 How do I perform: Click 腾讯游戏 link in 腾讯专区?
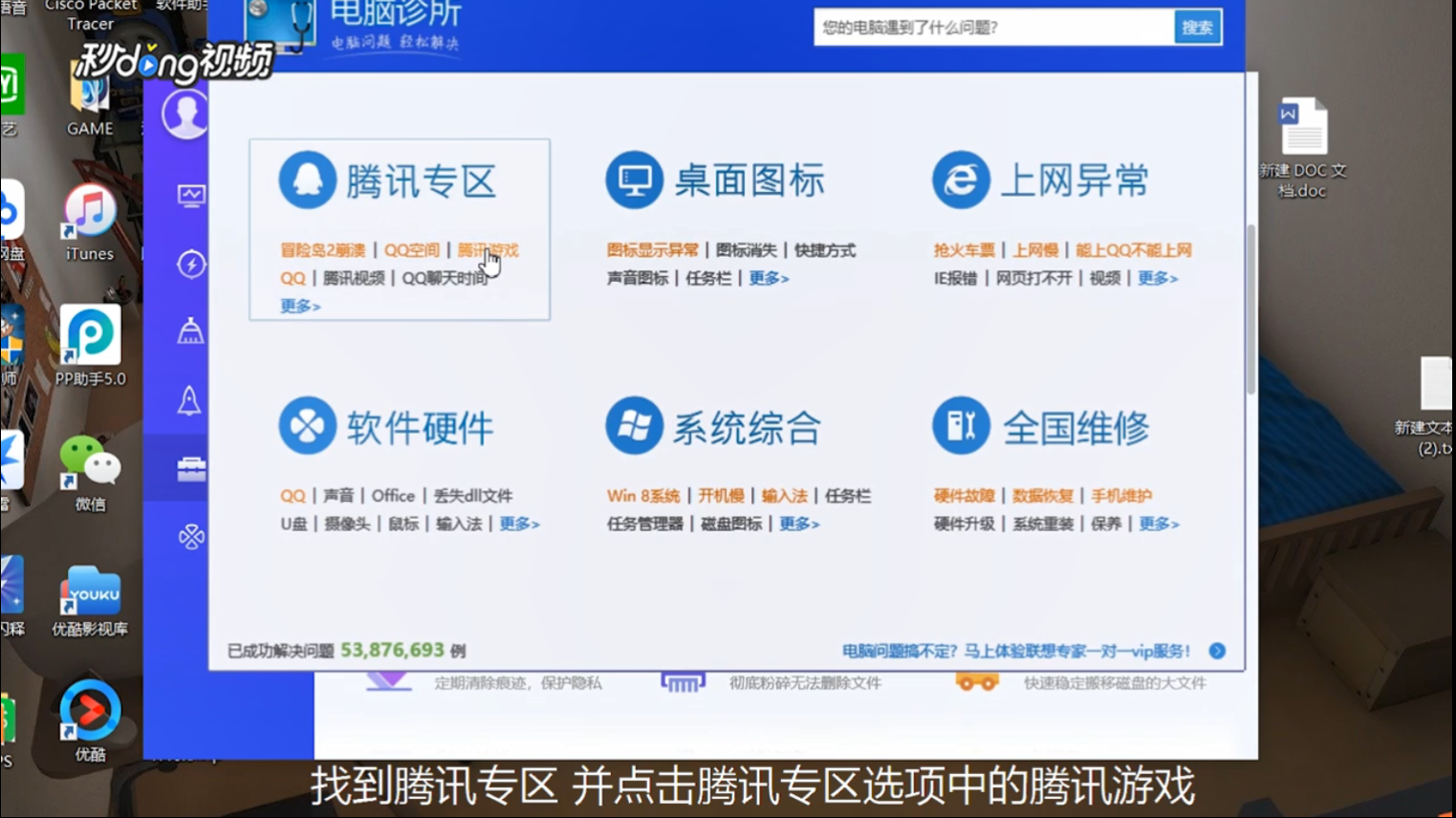pyautogui.click(x=488, y=250)
